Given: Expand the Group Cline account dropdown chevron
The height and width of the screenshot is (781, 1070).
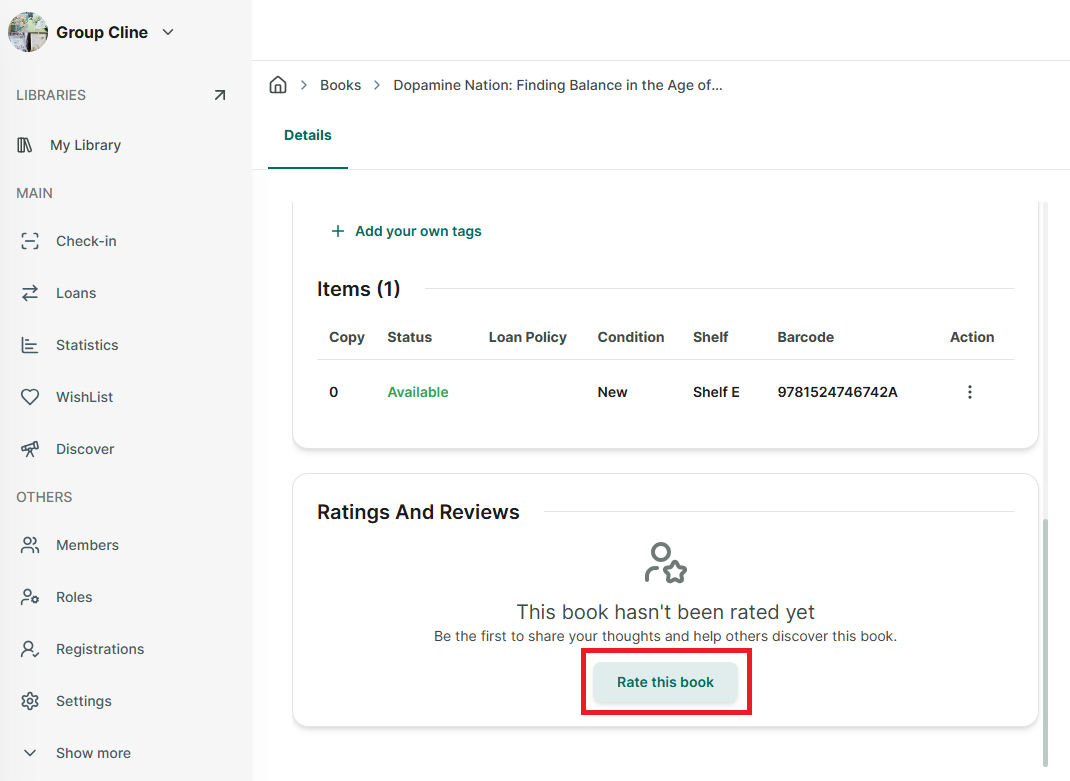Looking at the screenshot, I should pos(169,32).
